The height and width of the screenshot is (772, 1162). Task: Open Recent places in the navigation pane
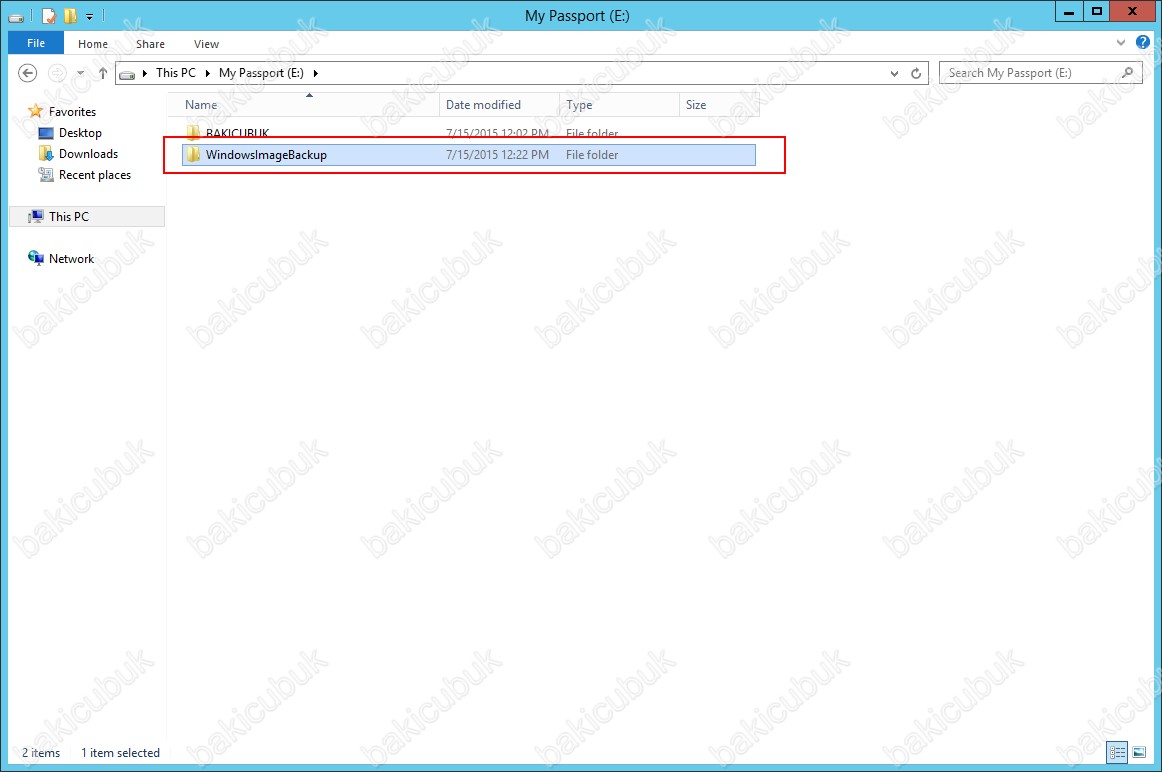click(95, 175)
